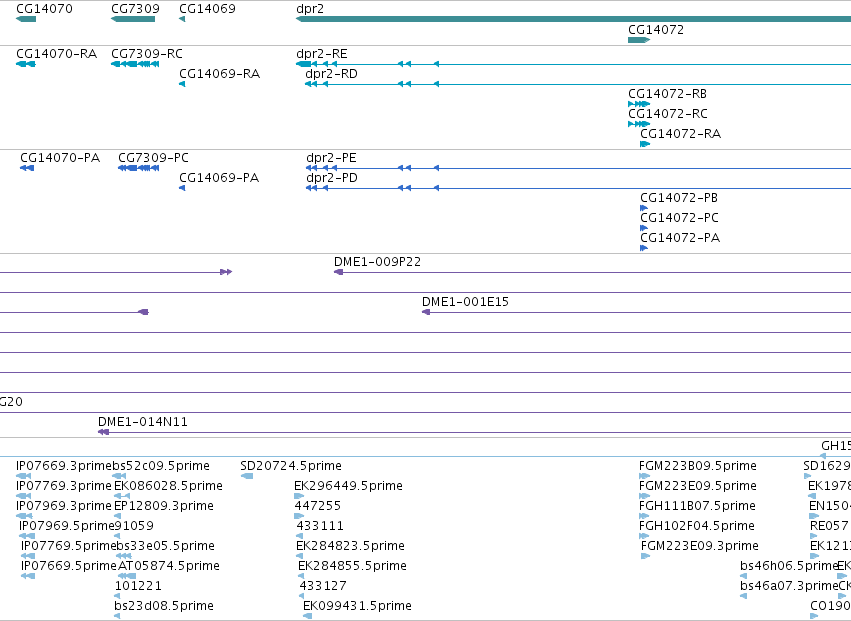Select the SD20724.5prime EST label

pyautogui.click(x=291, y=466)
